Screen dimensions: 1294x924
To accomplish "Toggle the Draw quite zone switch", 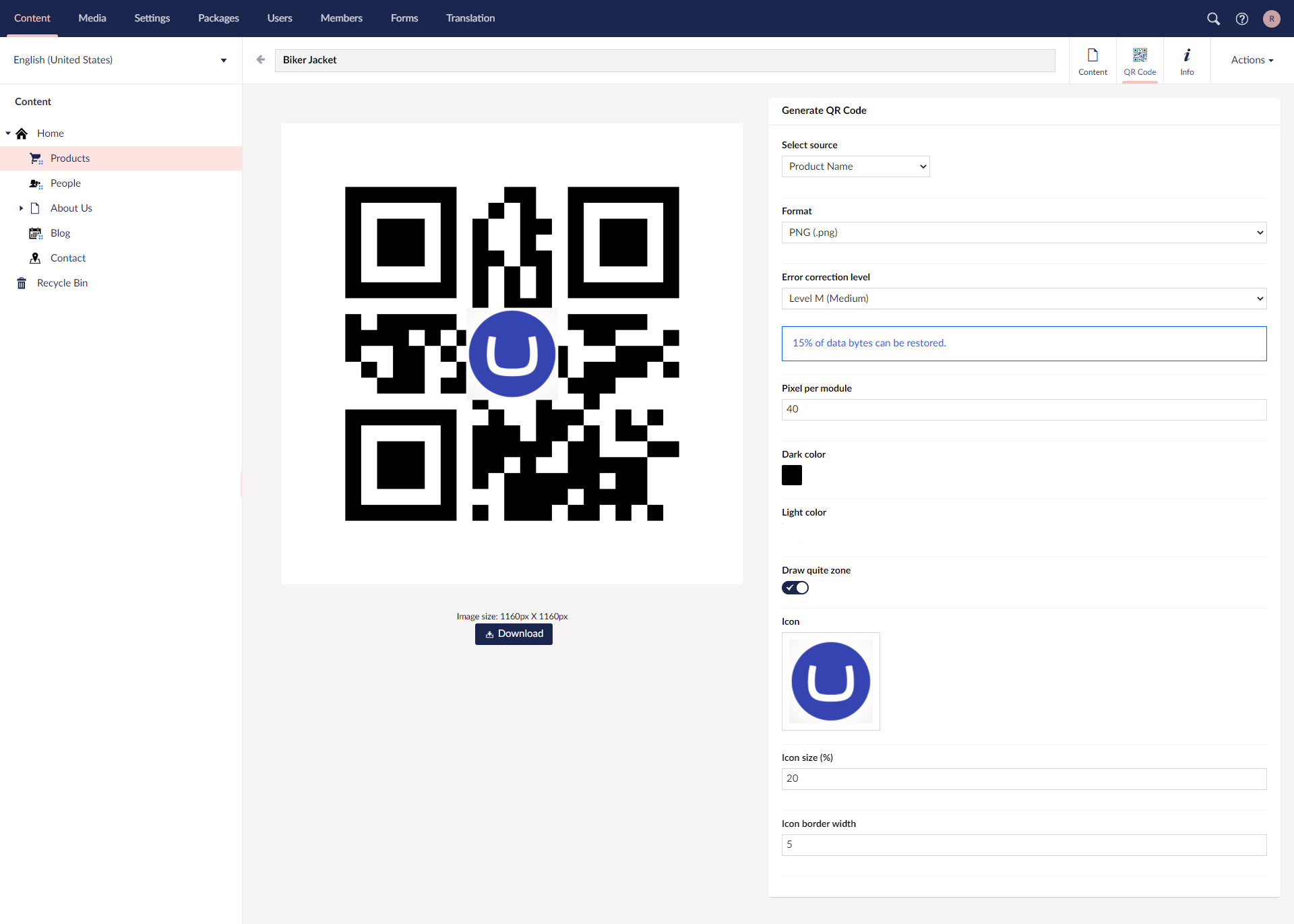I will pyautogui.click(x=795, y=588).
